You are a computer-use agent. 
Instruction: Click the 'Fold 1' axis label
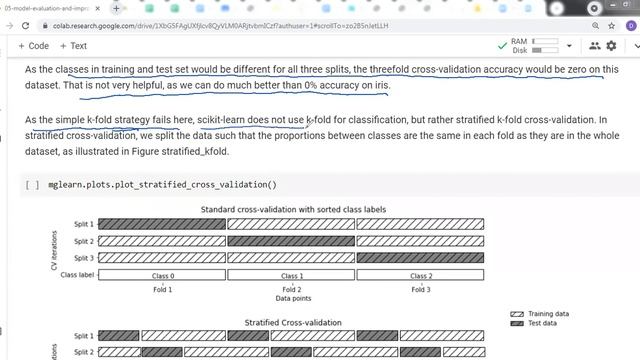point(162,289)
